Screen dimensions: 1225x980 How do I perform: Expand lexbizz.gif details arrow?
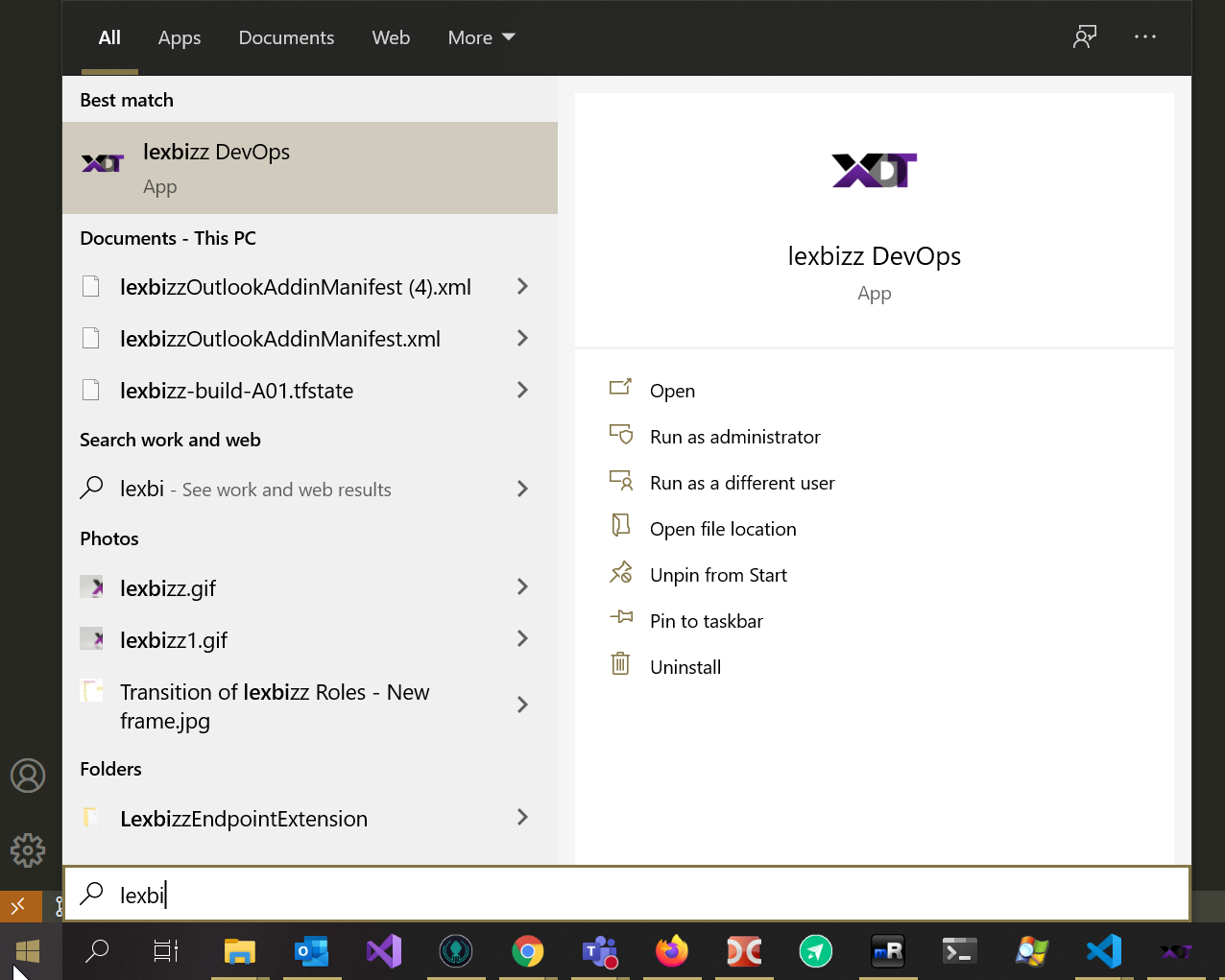pyautogui.click(x=522, y=586)
